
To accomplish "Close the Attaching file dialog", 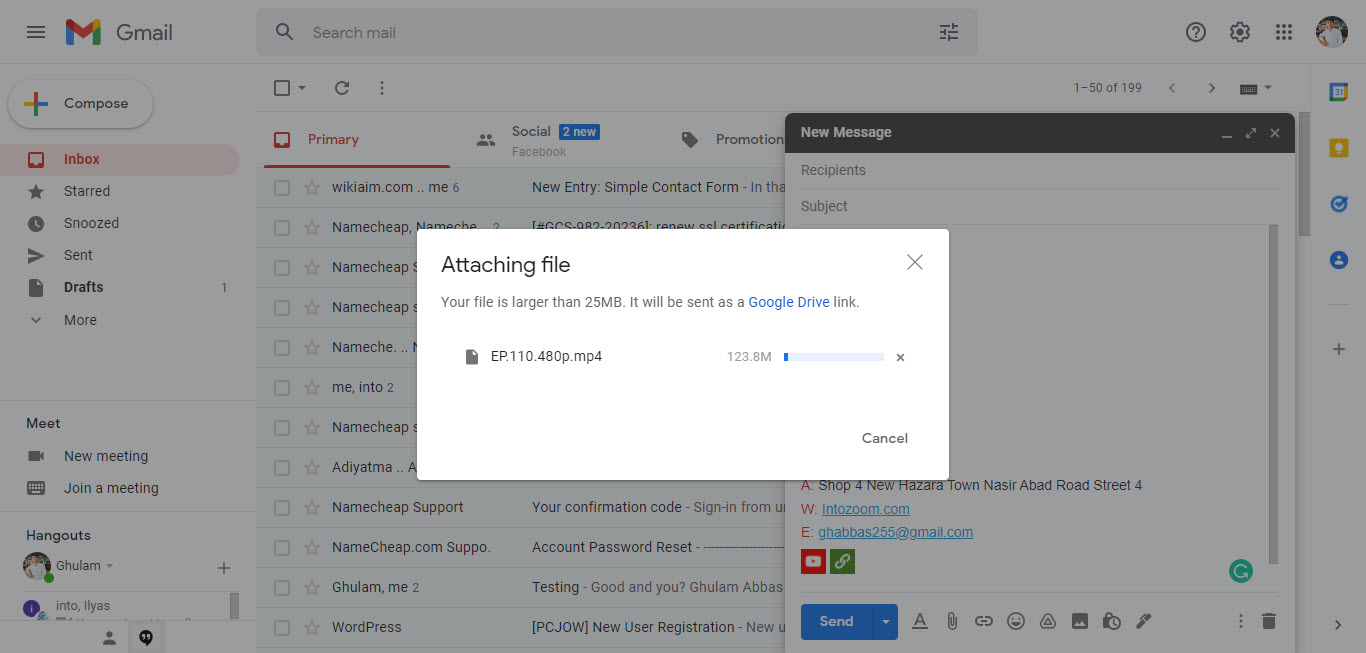I will pos(914,262).
